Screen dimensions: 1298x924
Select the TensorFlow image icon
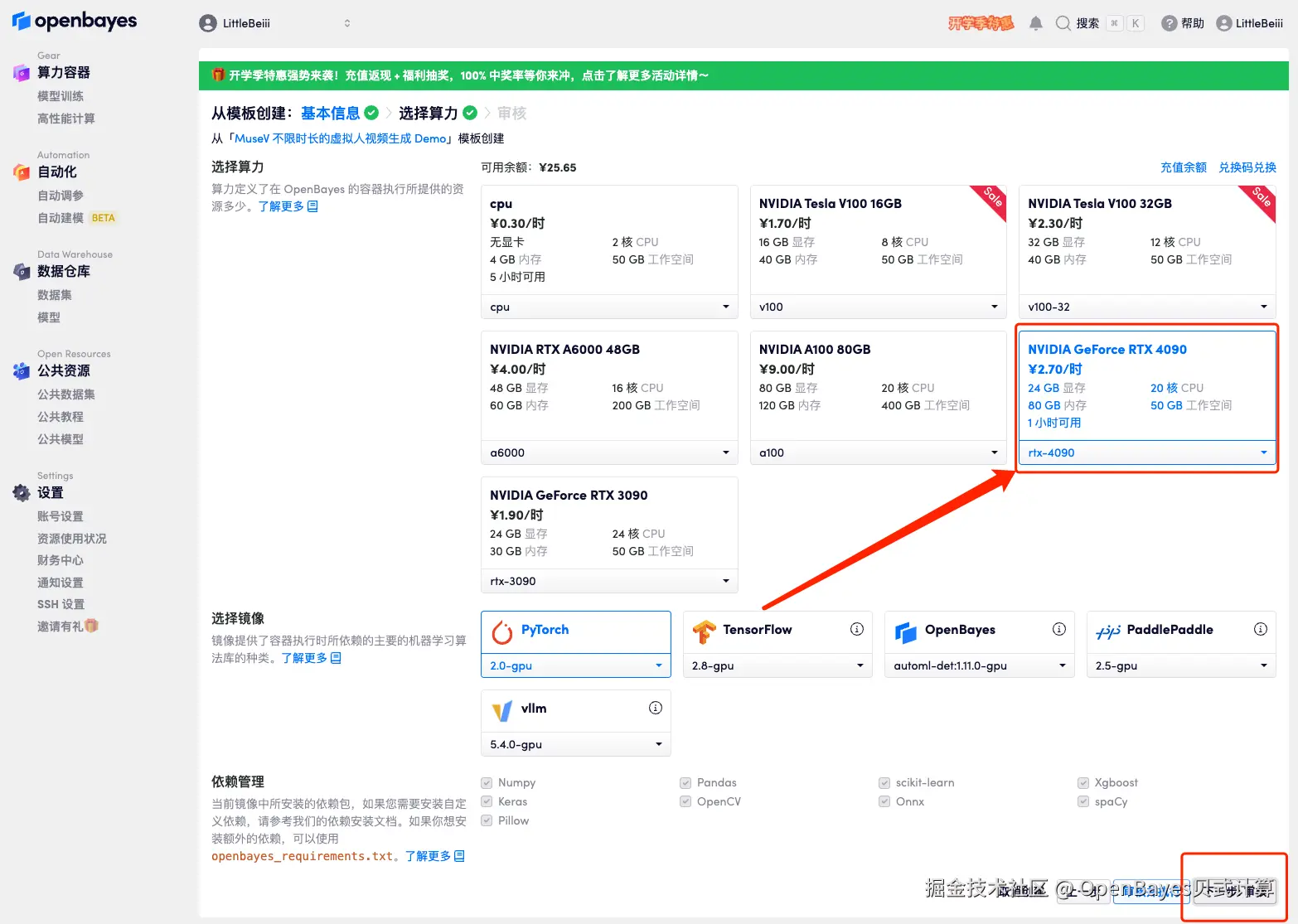[704, 631]
